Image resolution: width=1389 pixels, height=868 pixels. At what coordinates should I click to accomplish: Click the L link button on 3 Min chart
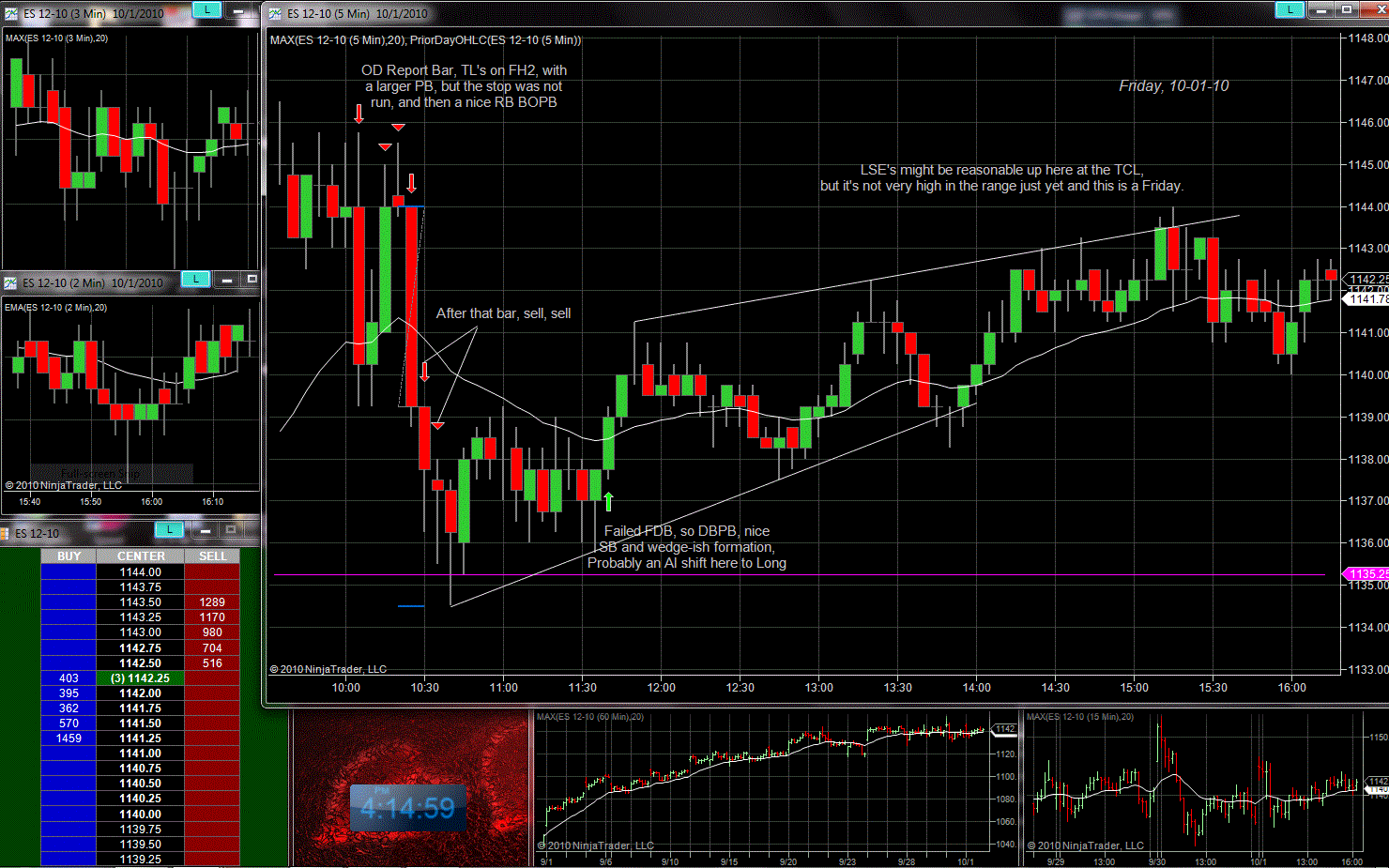(206, 10)
